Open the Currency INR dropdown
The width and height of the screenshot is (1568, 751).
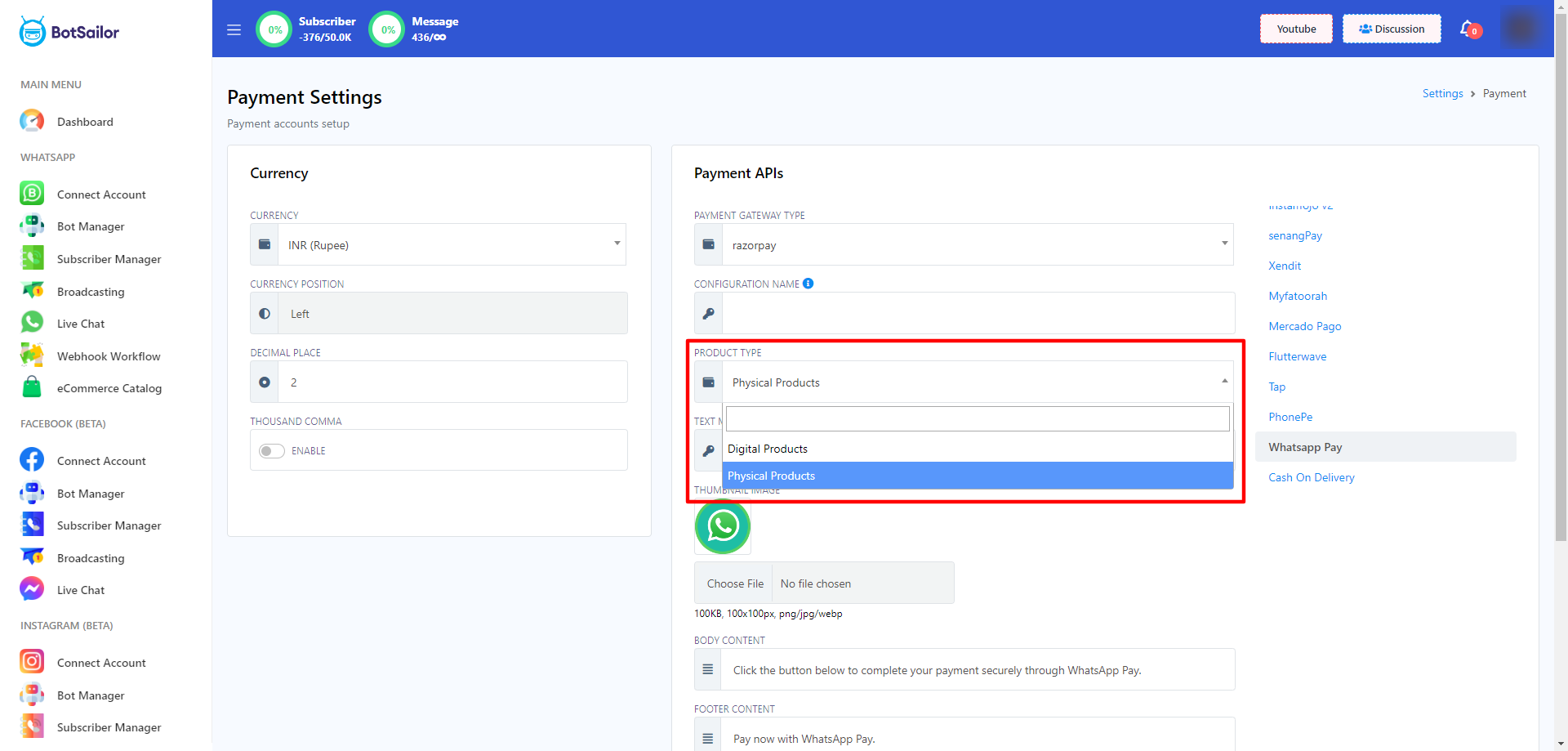click(452, 244)
